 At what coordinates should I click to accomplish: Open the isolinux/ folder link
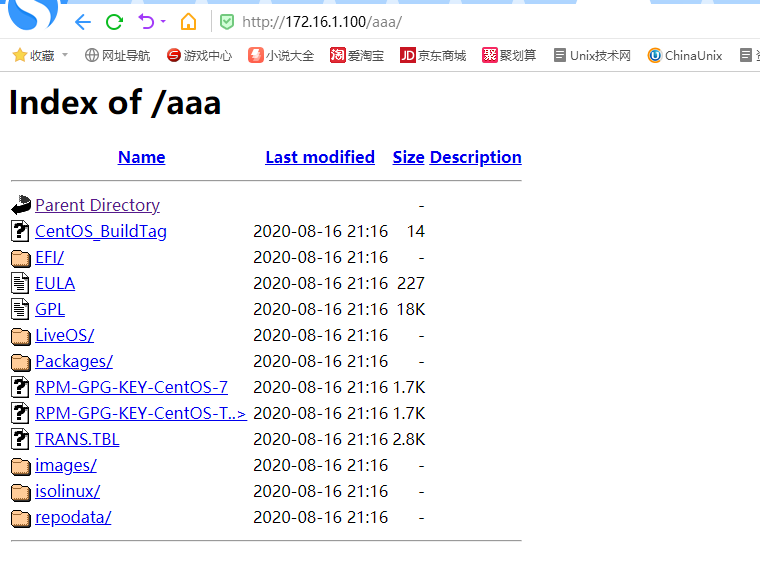pyautogui.click(x=67, y=491)
